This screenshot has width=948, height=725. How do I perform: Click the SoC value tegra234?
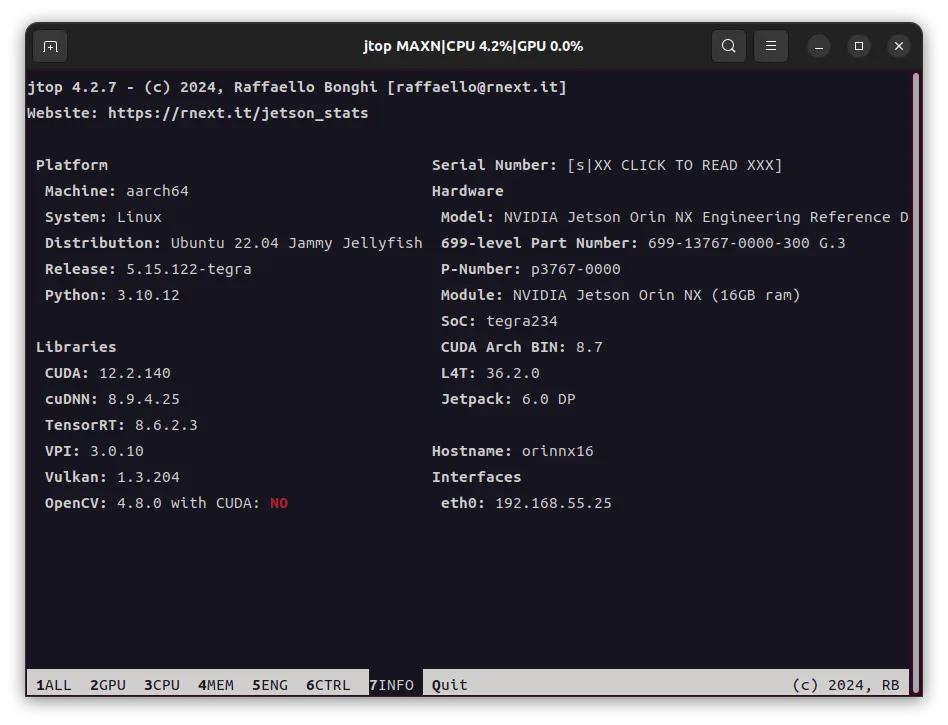click(x=522, y=321)
